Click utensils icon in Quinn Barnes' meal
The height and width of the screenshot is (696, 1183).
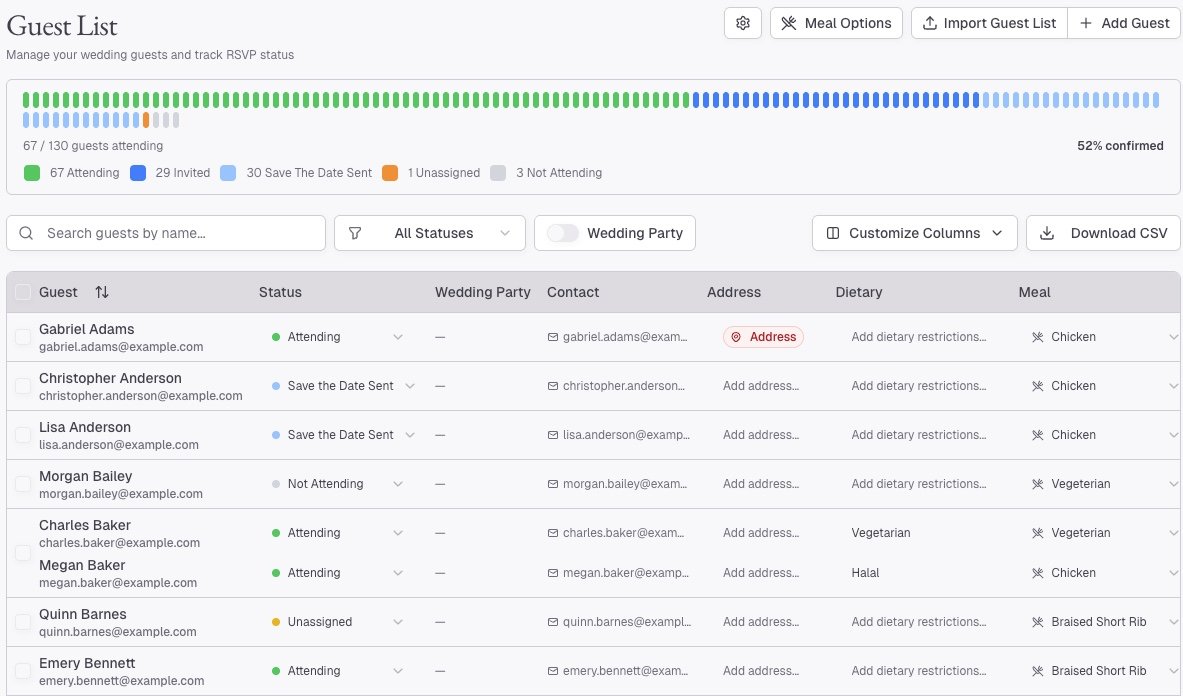1037,622
